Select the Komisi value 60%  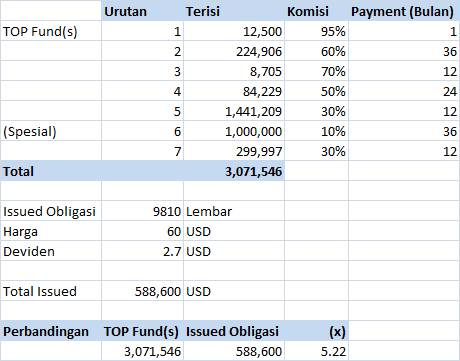(x=316, y=51)
